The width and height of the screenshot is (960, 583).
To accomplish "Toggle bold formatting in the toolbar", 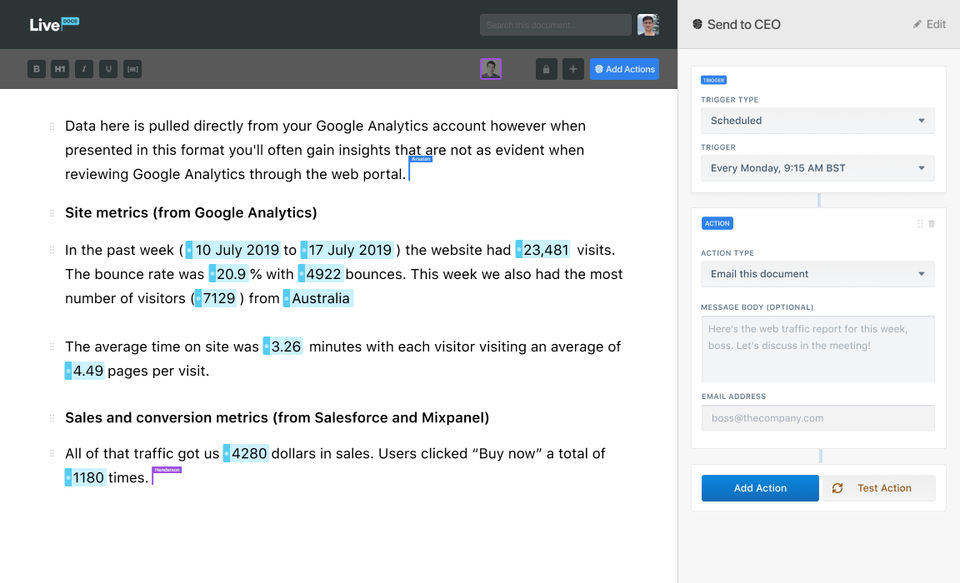I will tap(36, 69).
